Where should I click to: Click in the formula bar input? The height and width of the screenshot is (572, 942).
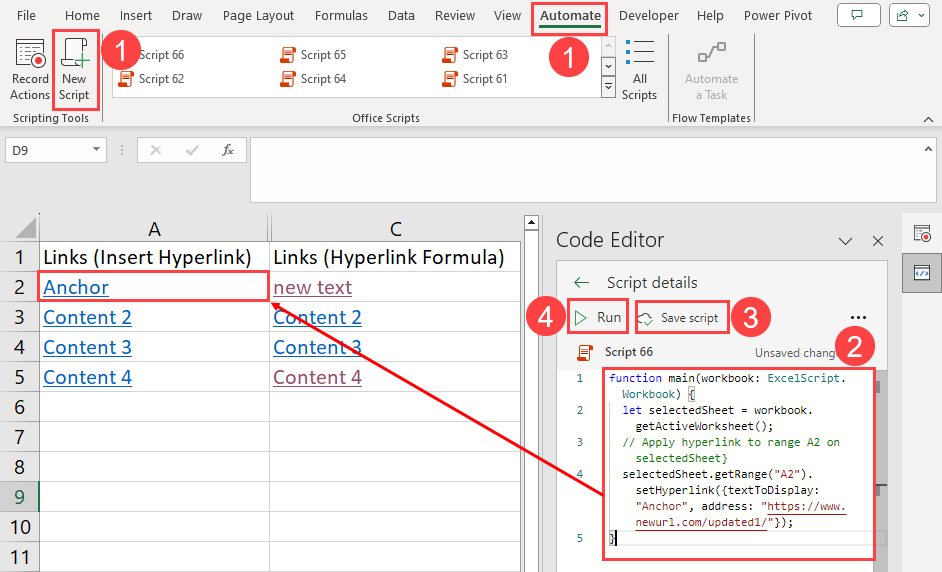(592, 170)
